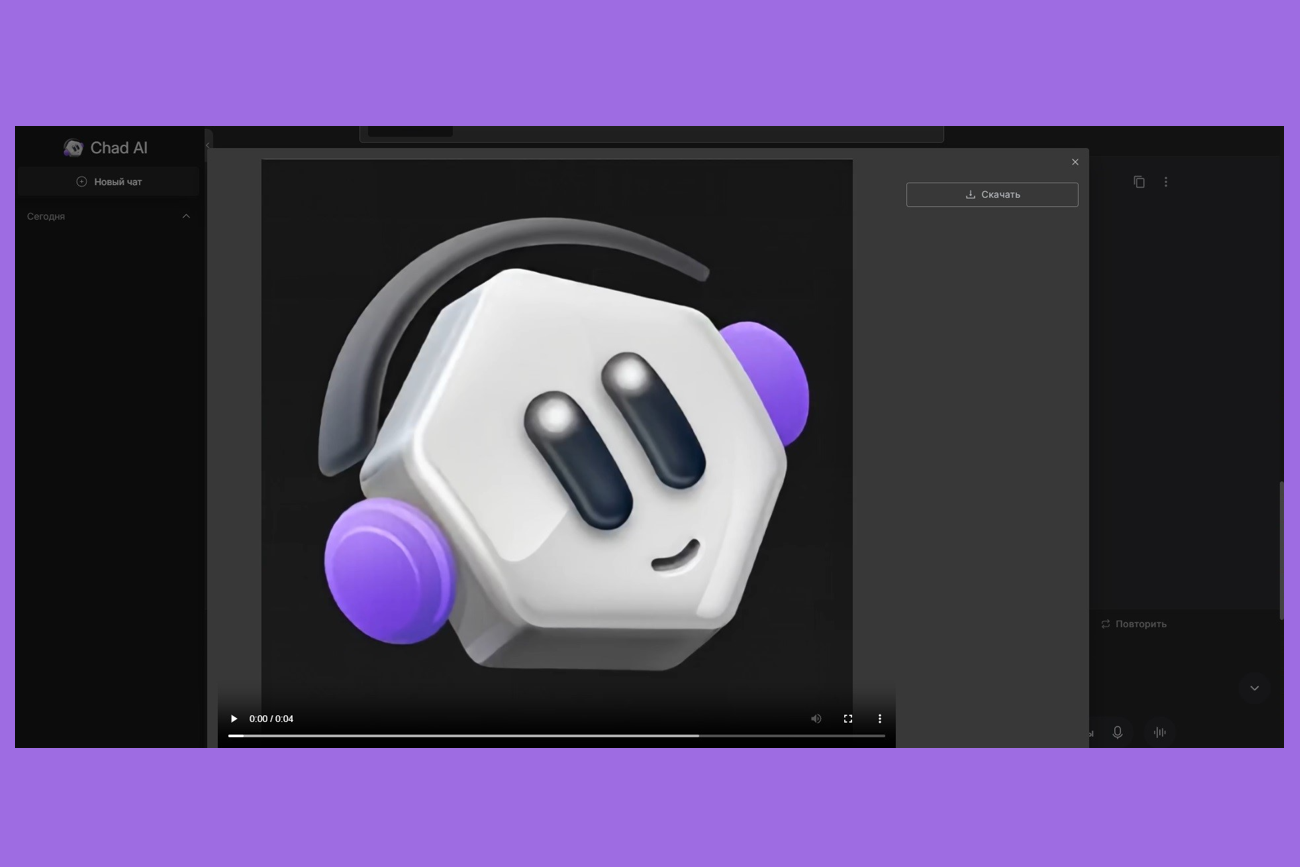Play the video preview
Viewport: 1300px width, 867px height.
pyautogui.click(x=234, y=719)
